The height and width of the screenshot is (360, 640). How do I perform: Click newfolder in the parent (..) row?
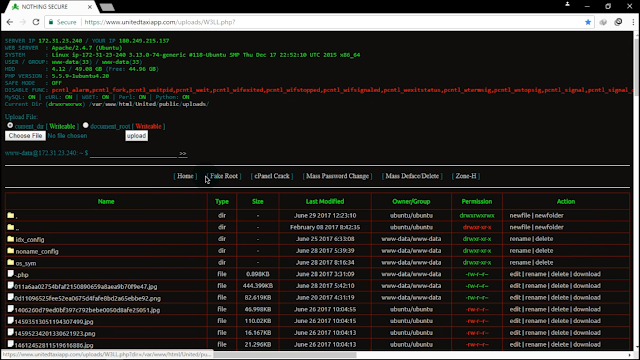(549, 227)
